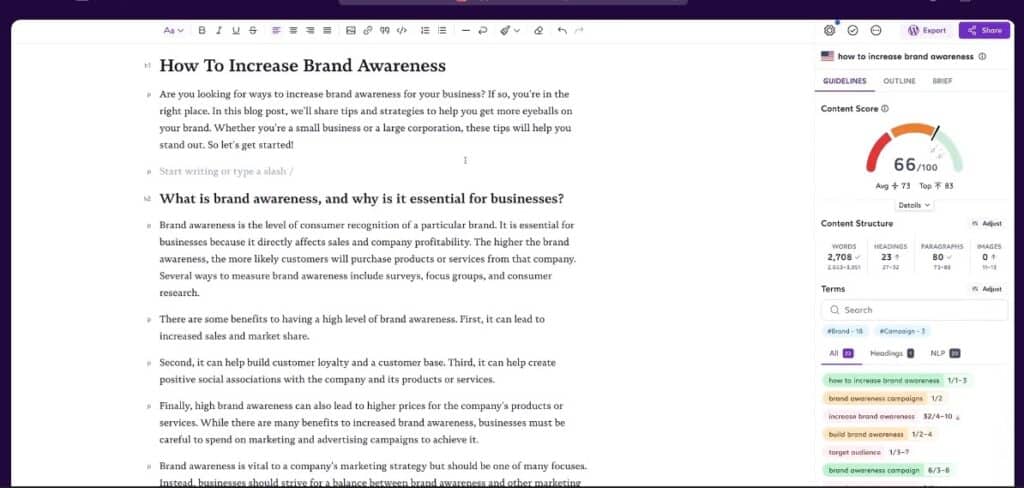Create a numbered list

[x=425, y=30]
